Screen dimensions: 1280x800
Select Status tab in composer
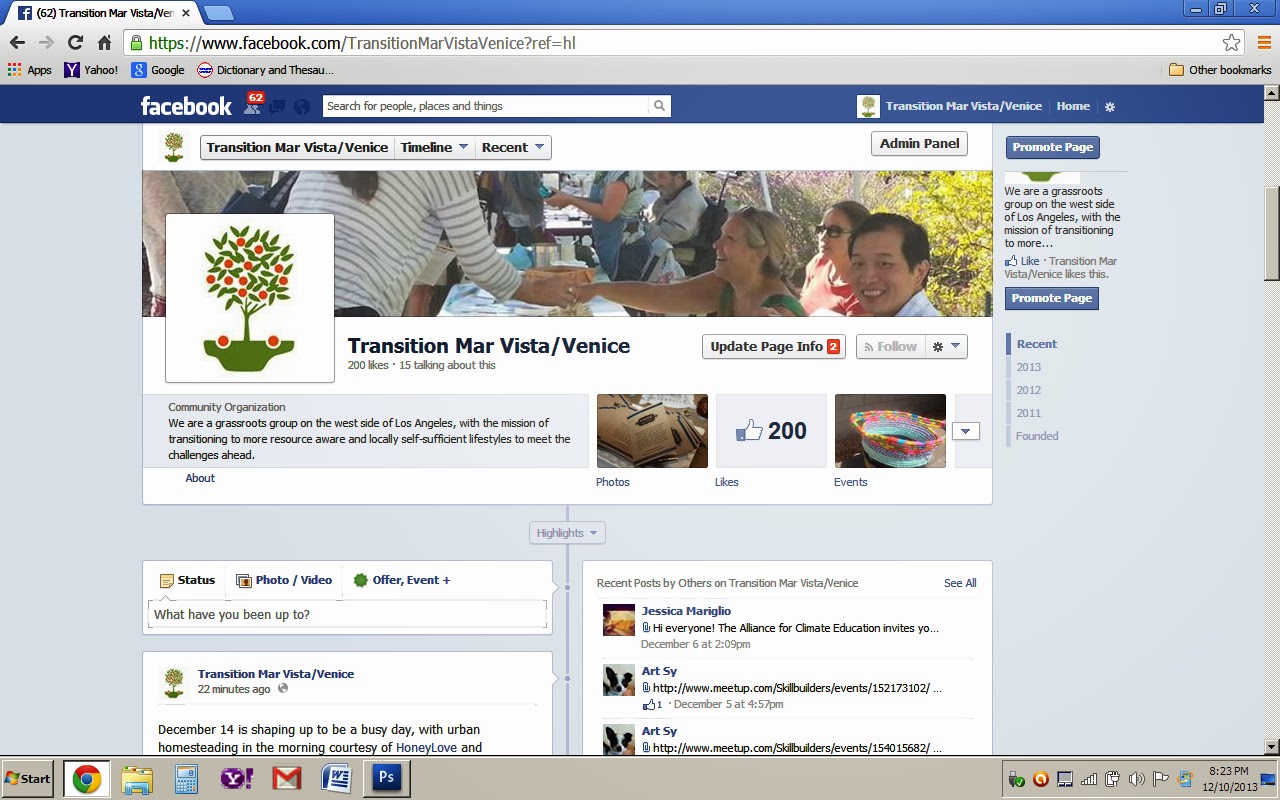(x=187, y=580)
